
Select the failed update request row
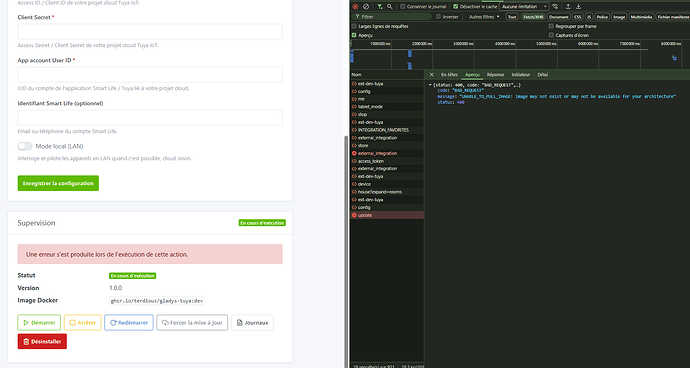(x=387, y=215)
